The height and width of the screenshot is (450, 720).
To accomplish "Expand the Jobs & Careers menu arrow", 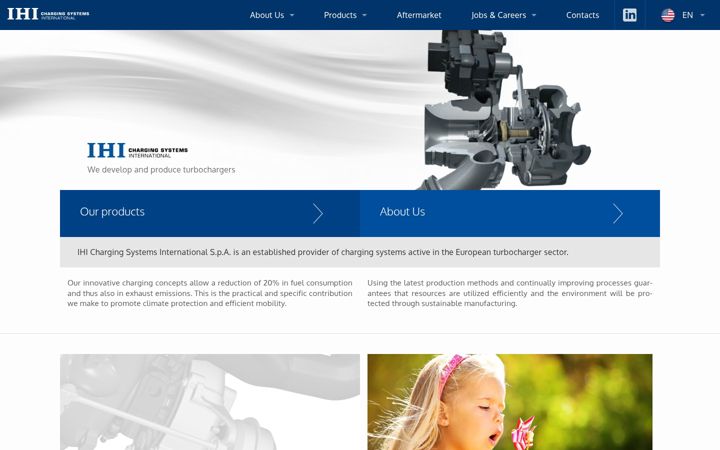I will [534, 15].
